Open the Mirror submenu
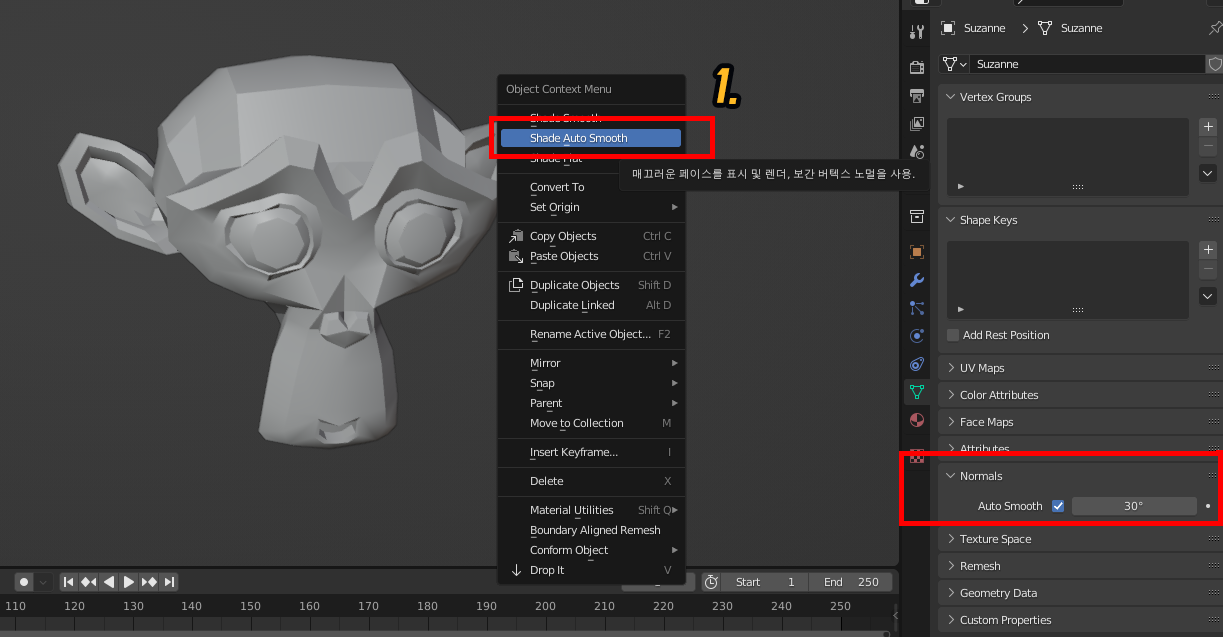This screenshot has width=1223, height=637. 591,363
